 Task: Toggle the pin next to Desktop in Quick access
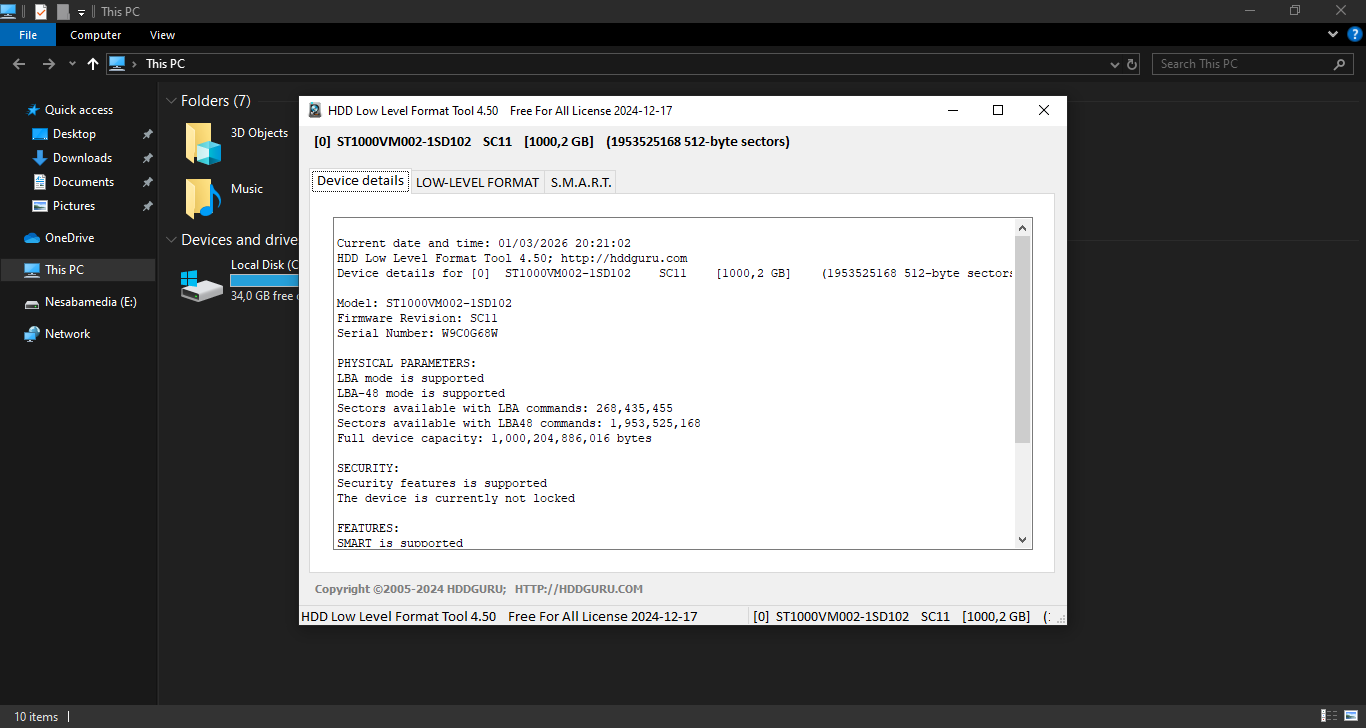click(147, 134)
